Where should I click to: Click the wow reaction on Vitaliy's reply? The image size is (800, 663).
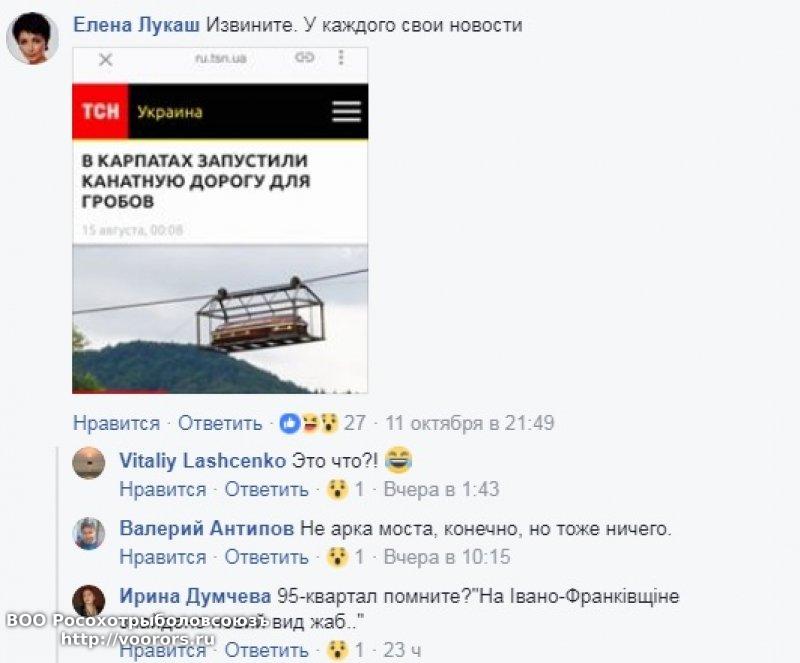point(337,489)
